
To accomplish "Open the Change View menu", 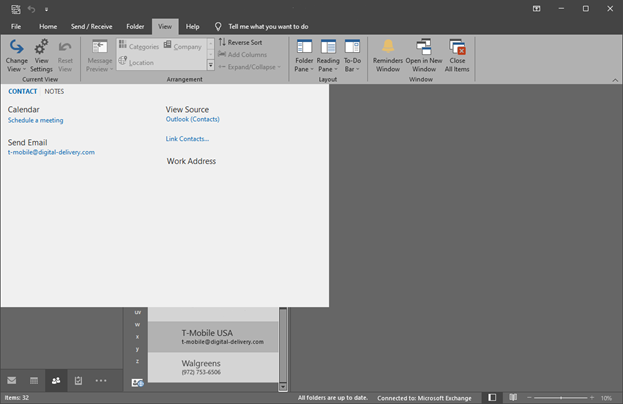I will point(16,55).
